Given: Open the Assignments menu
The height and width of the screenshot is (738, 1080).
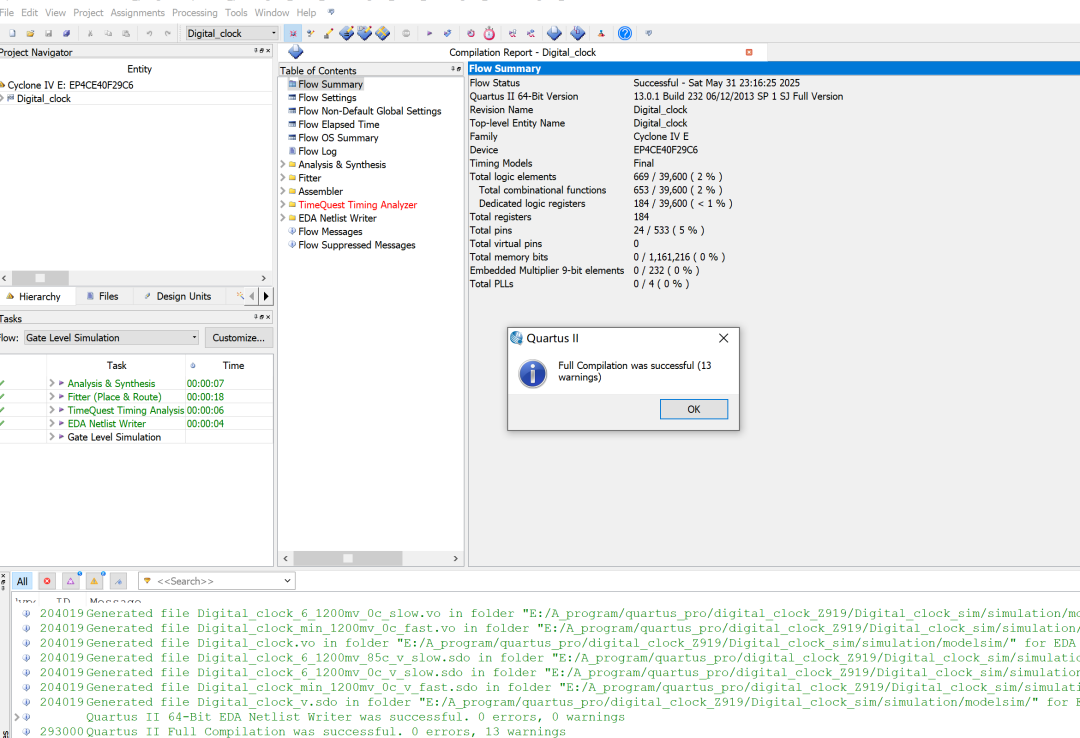Looking at the screenshot, I should tap(137, 13).
